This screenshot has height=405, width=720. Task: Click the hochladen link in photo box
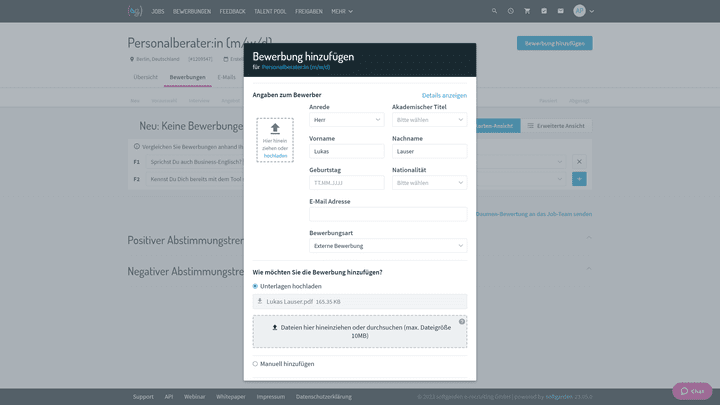(x=275, y=156)
